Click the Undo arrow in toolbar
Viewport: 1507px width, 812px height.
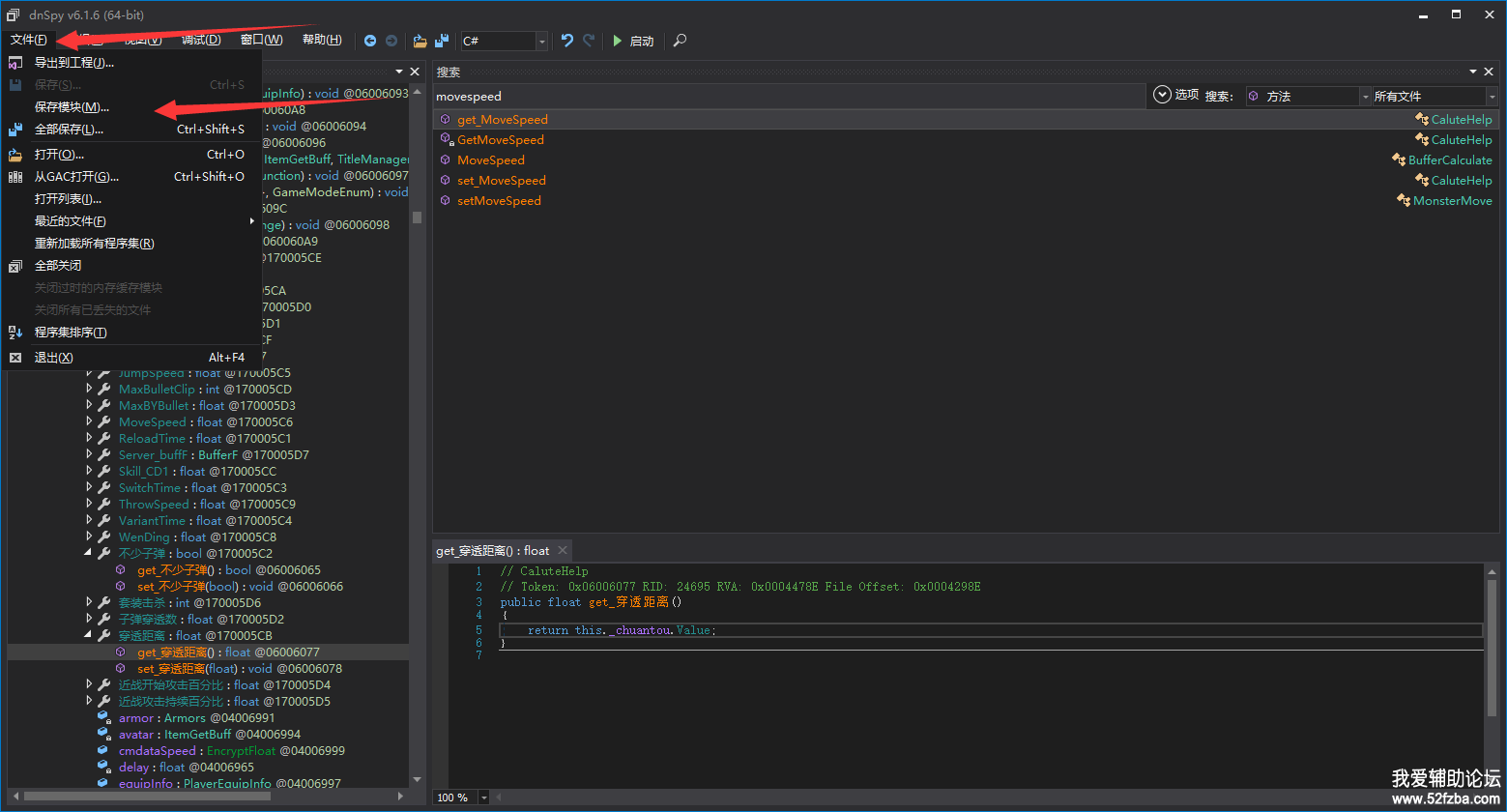567,41
